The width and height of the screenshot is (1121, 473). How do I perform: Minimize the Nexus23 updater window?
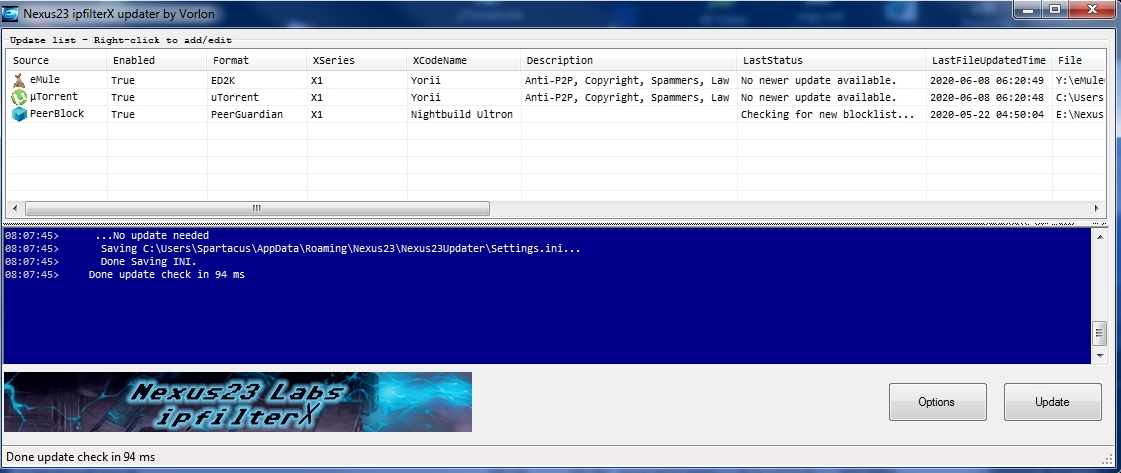[1027, 9]
